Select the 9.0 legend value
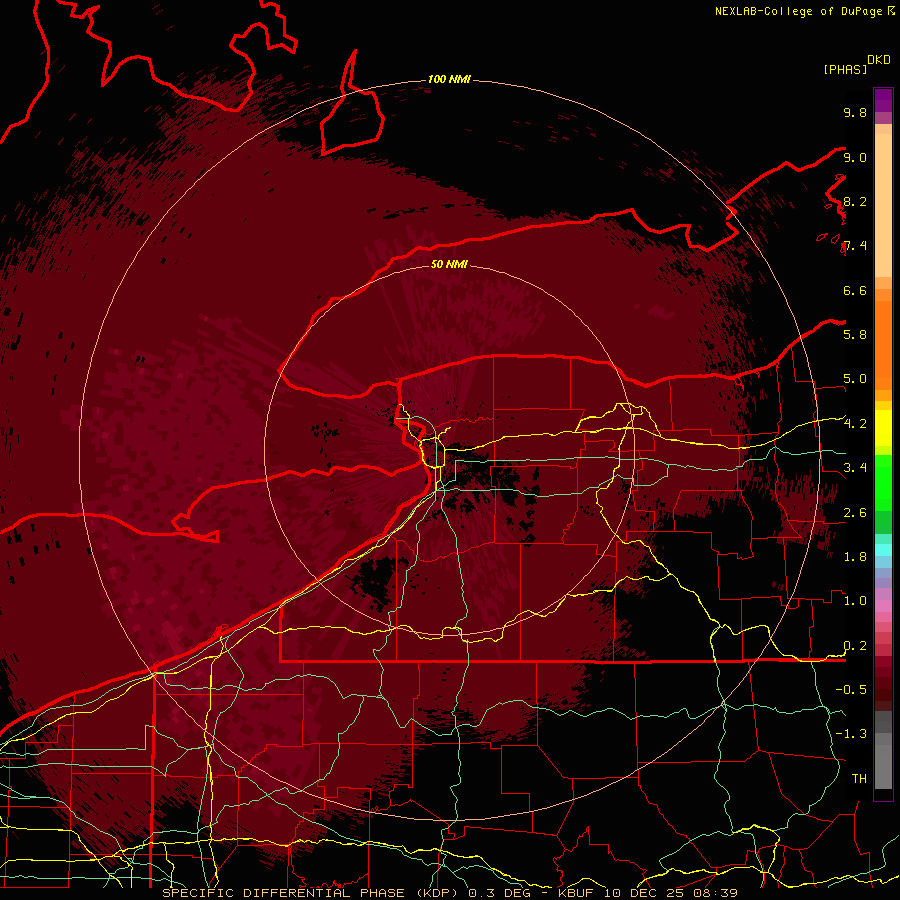 [x=855, y=157]
